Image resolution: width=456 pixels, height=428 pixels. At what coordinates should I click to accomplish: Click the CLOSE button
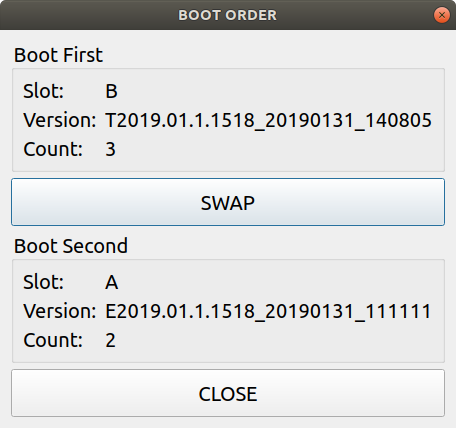228,393
